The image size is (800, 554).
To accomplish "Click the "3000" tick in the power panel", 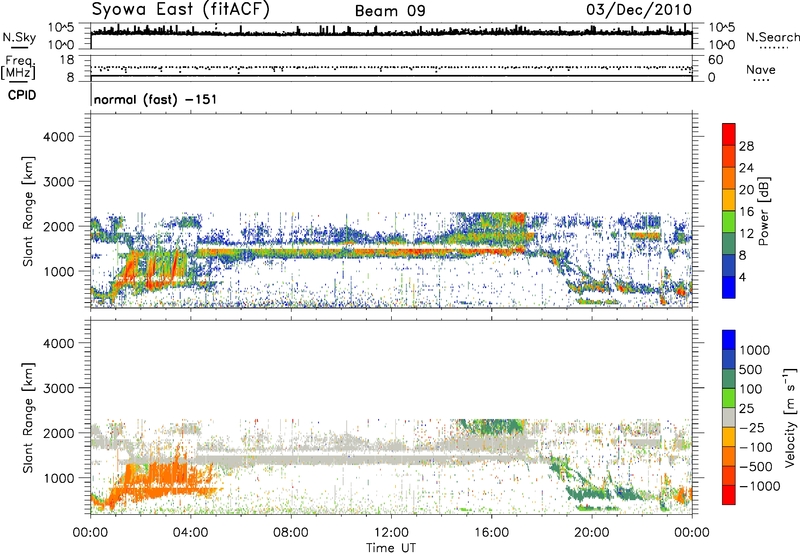I will point(59,182).
